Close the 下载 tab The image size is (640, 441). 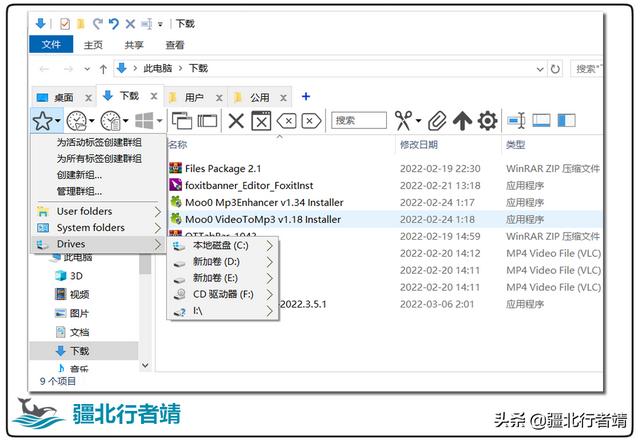(154, 96)
